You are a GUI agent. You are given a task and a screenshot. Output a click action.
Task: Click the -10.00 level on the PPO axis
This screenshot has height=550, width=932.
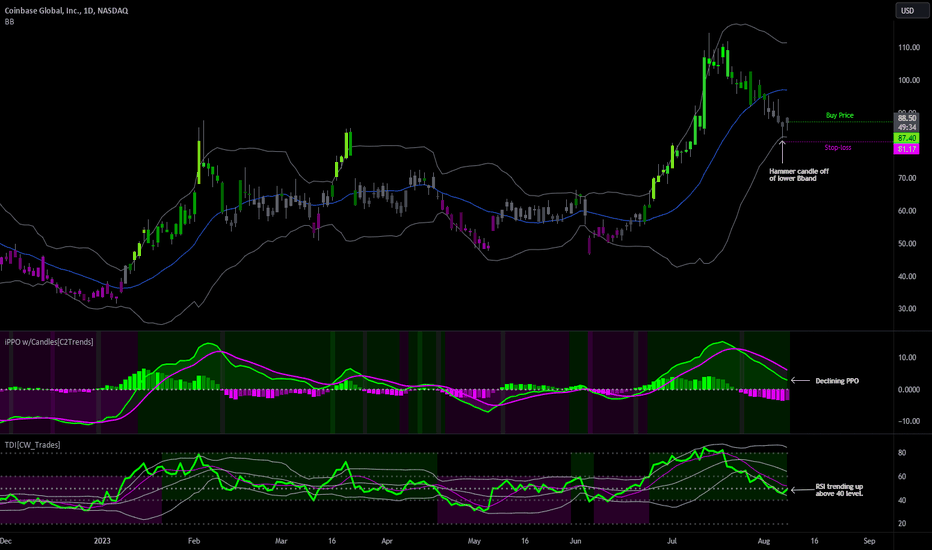pyautogui.click(x=909, y=421)
